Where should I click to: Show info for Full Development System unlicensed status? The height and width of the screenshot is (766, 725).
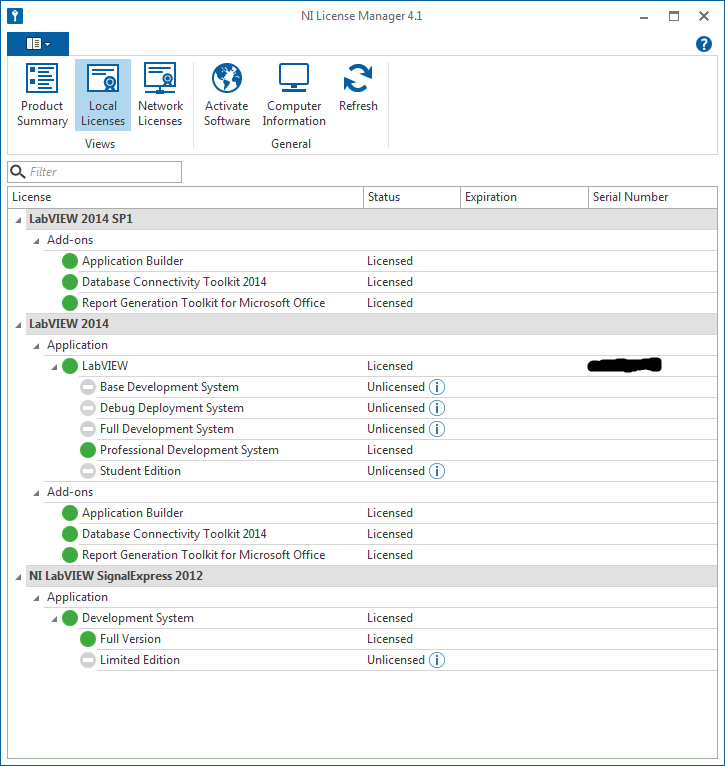[x=437, y=429]
